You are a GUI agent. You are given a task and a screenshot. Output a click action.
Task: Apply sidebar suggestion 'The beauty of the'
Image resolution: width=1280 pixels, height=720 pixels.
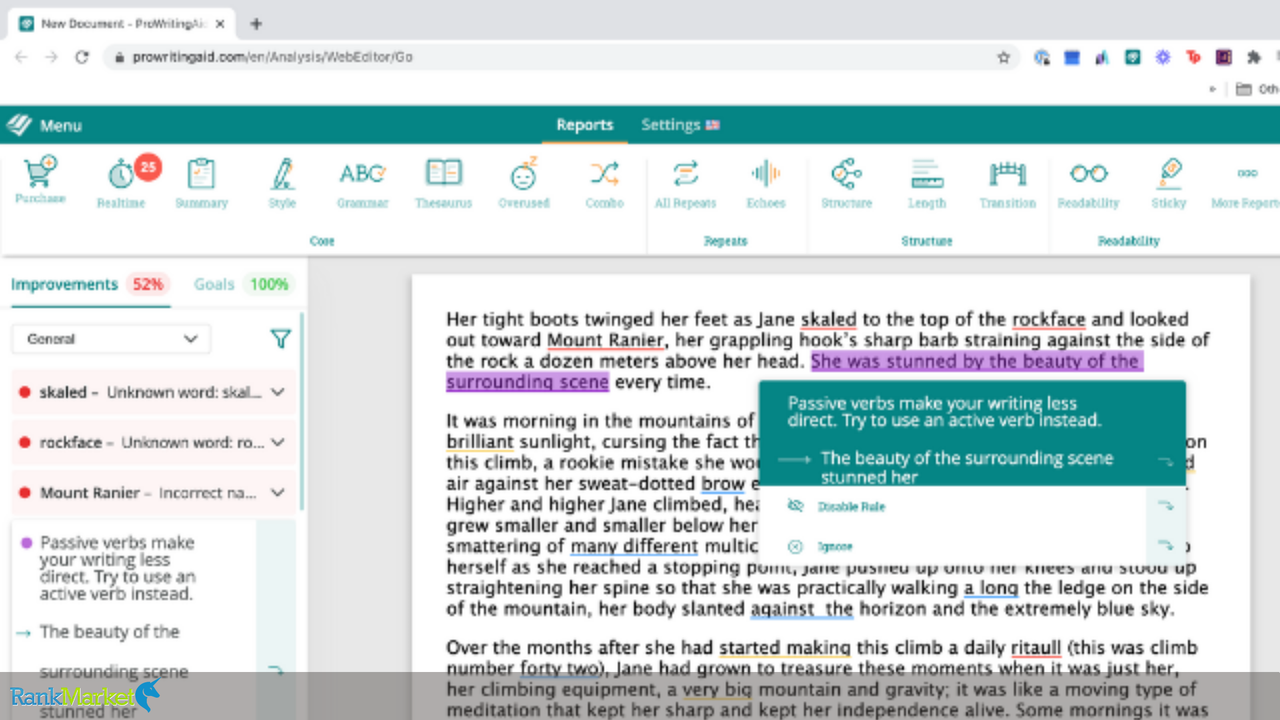coord(110,632)
